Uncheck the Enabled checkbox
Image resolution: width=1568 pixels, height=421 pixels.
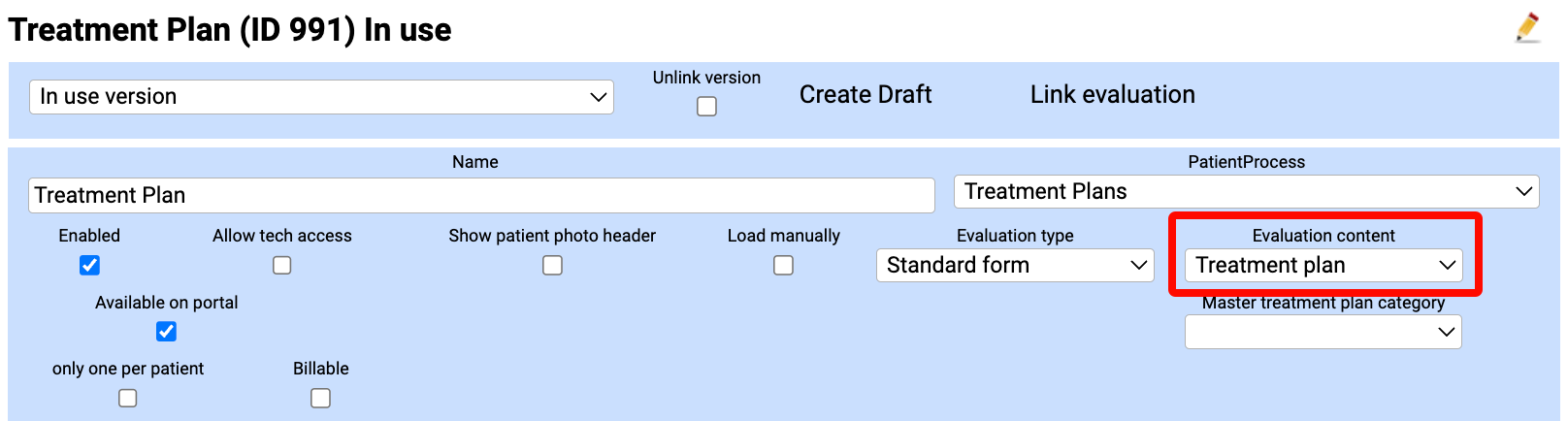[89, 265]
